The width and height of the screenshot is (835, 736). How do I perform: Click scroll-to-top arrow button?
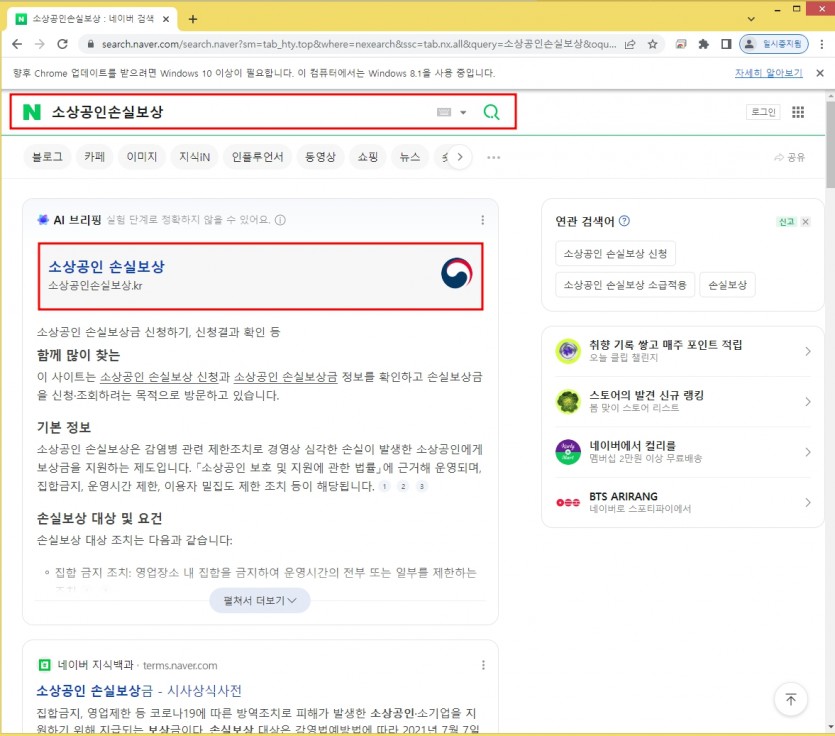(x=790, y=699)
